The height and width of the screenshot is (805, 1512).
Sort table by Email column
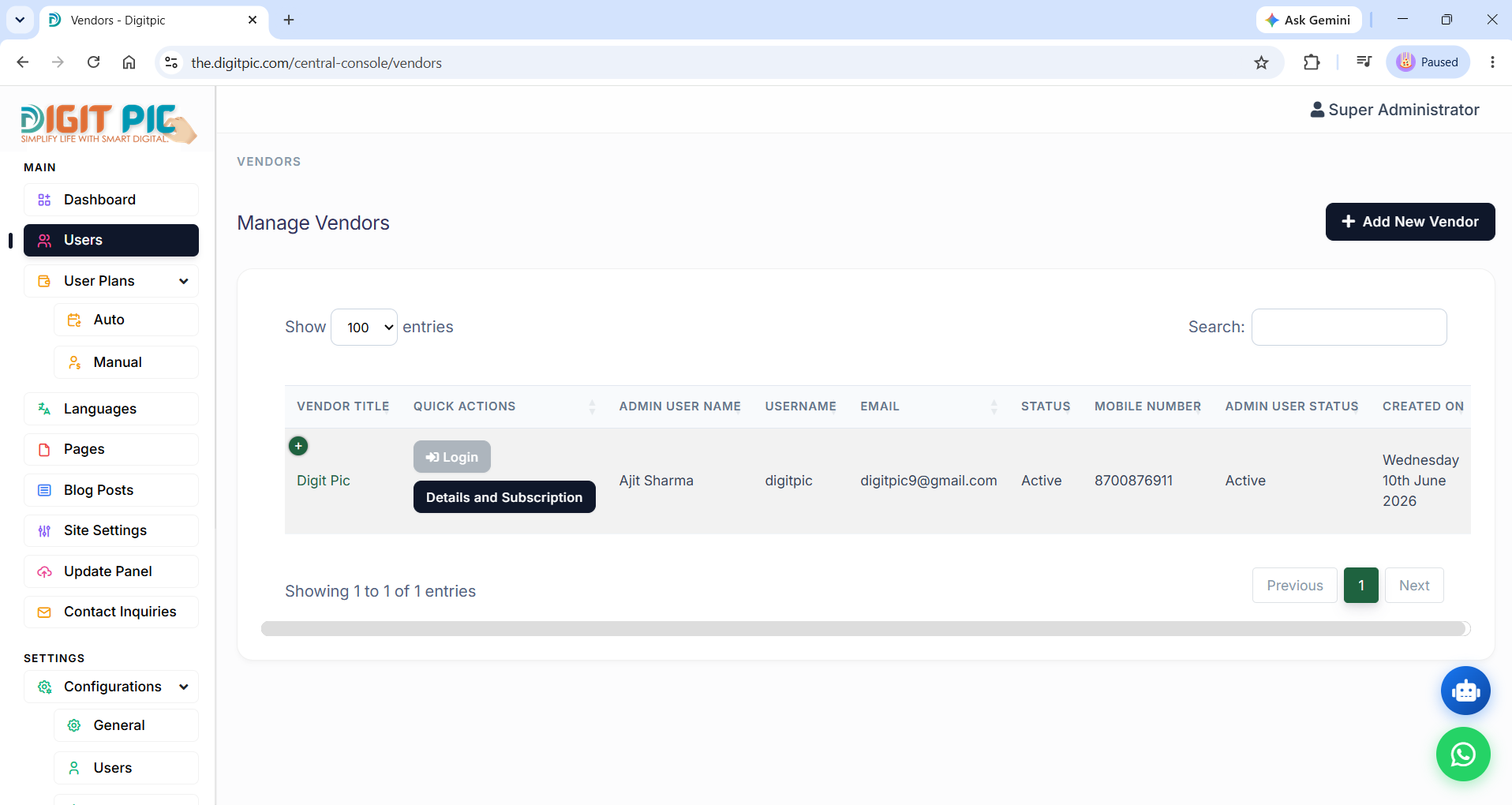pyautogui.click(x=929, y=406)
